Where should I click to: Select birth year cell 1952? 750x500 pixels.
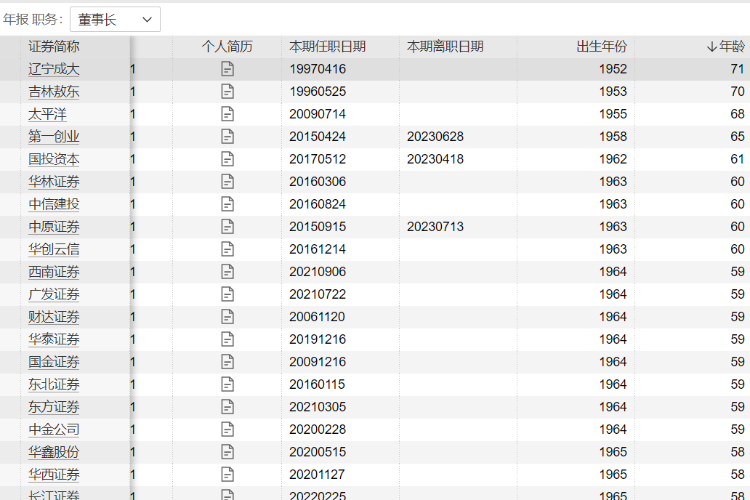point(613,69)
